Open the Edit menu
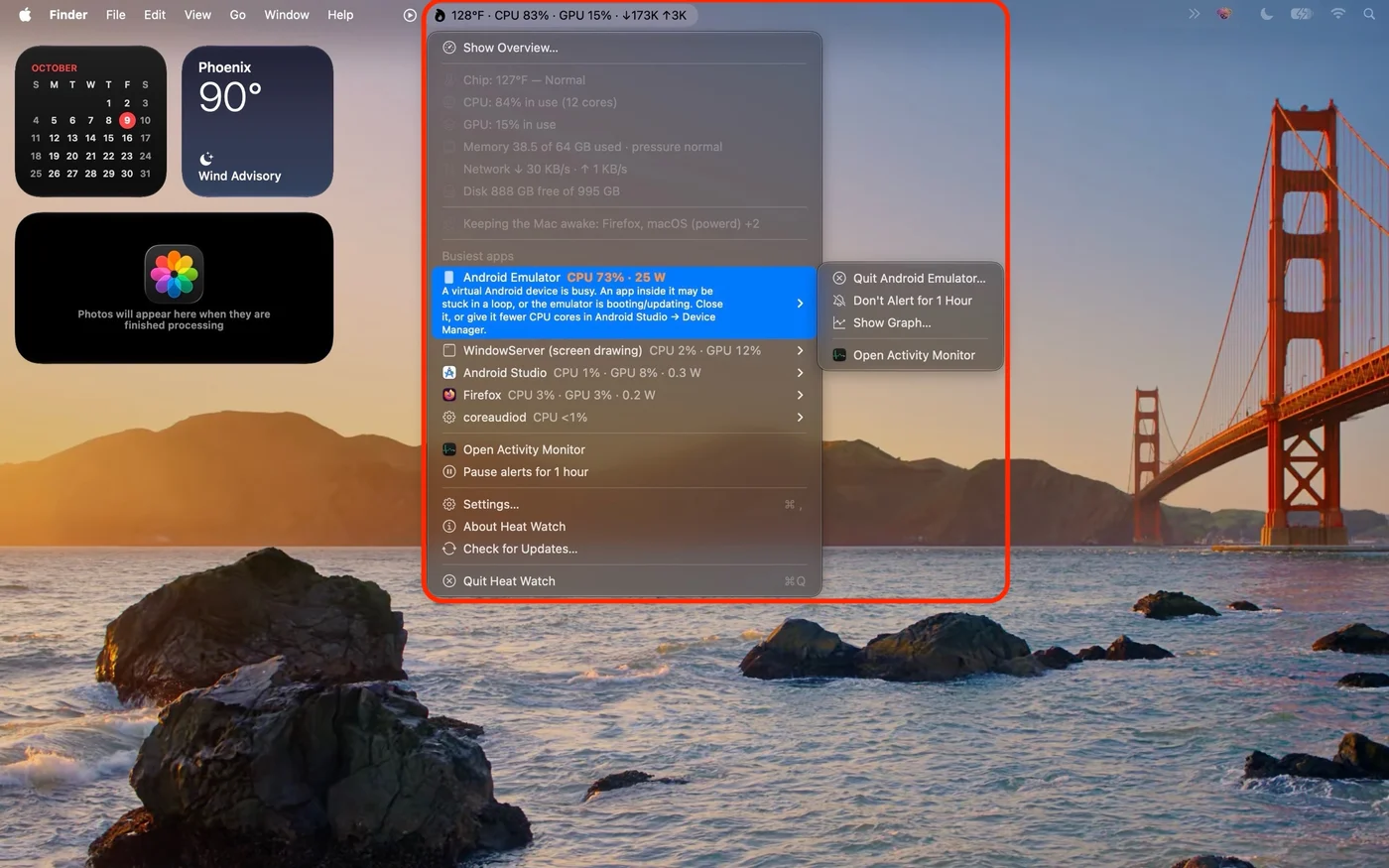Viewport: 1389px width, 868px height. tap(155, 15)
